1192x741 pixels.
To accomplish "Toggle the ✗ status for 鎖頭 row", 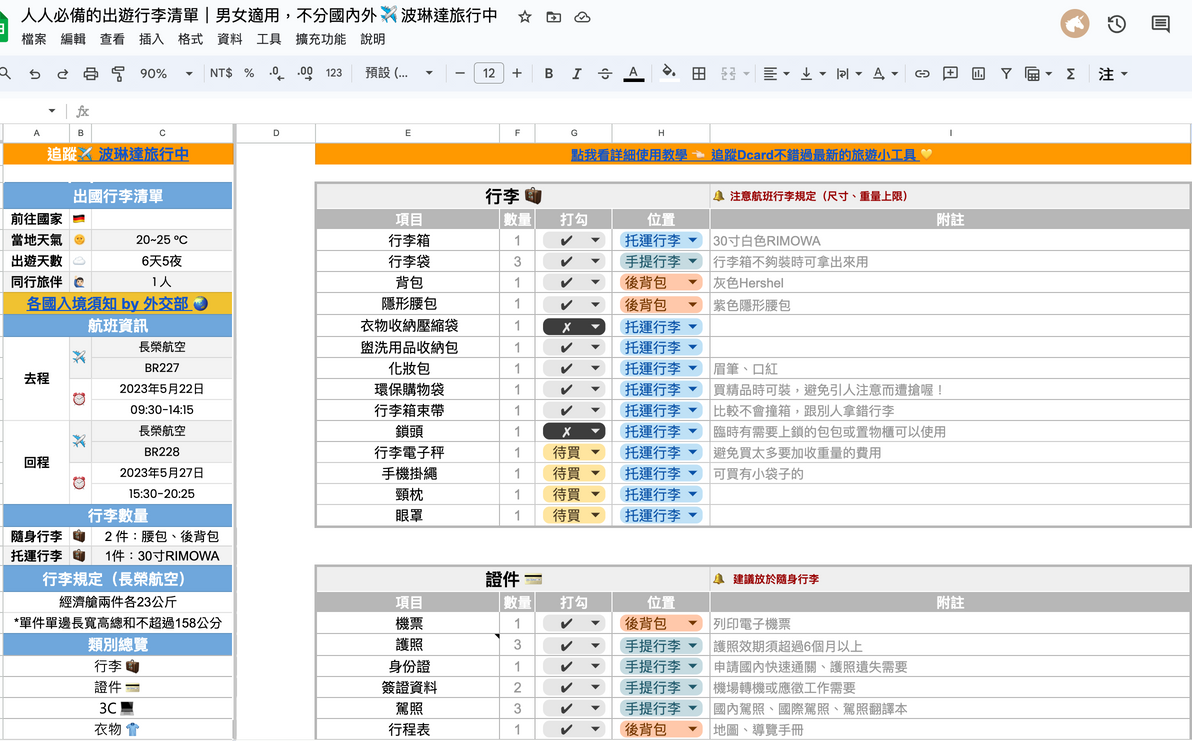I will (574, 431).
